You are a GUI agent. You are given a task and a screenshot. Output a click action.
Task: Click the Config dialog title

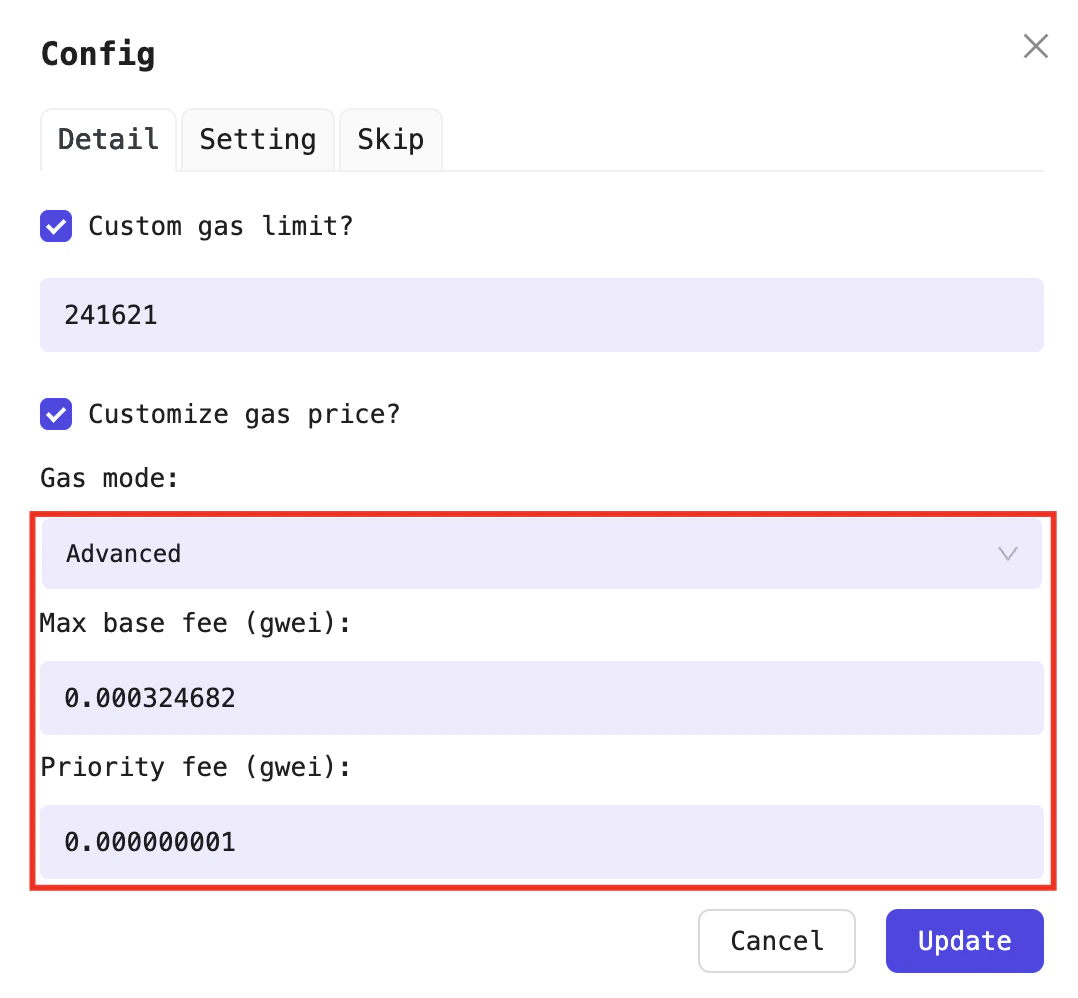98,53
